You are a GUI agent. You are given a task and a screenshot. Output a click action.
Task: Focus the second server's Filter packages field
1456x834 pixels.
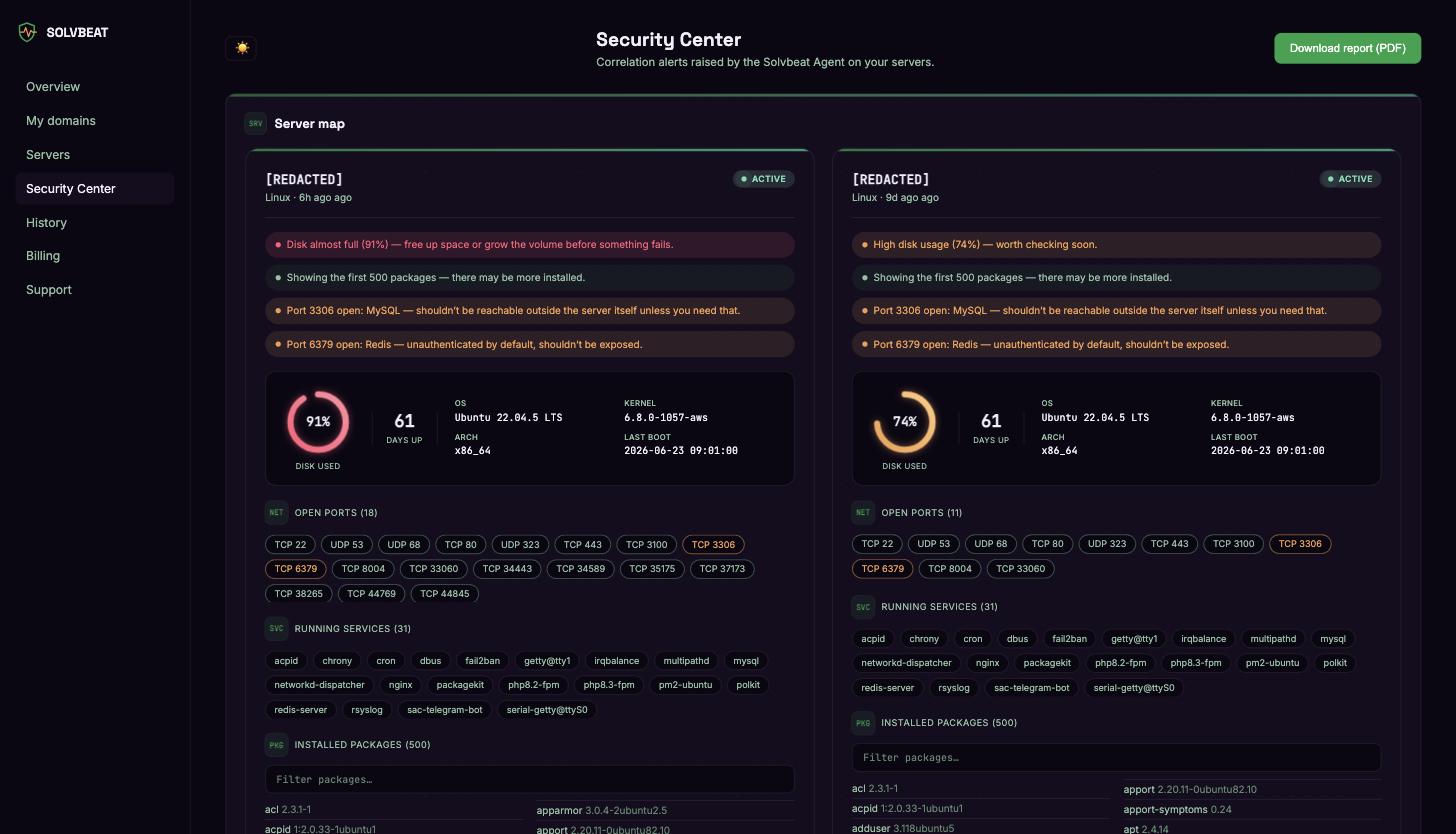(1116, 757)
